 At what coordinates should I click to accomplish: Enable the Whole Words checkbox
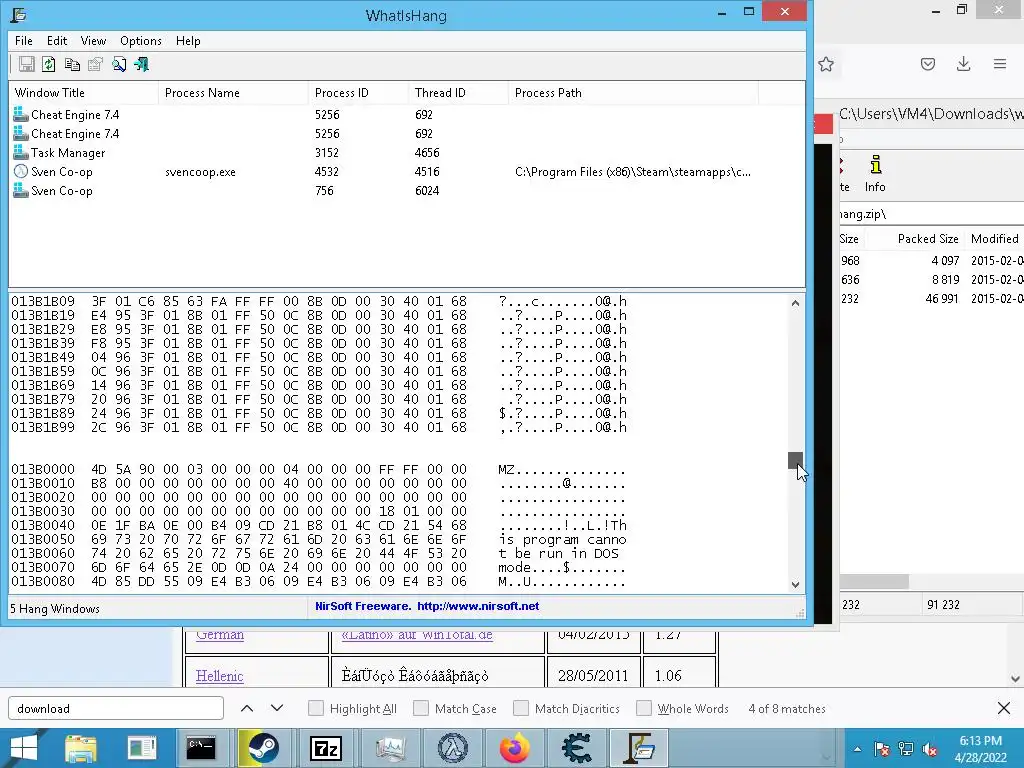644,708
